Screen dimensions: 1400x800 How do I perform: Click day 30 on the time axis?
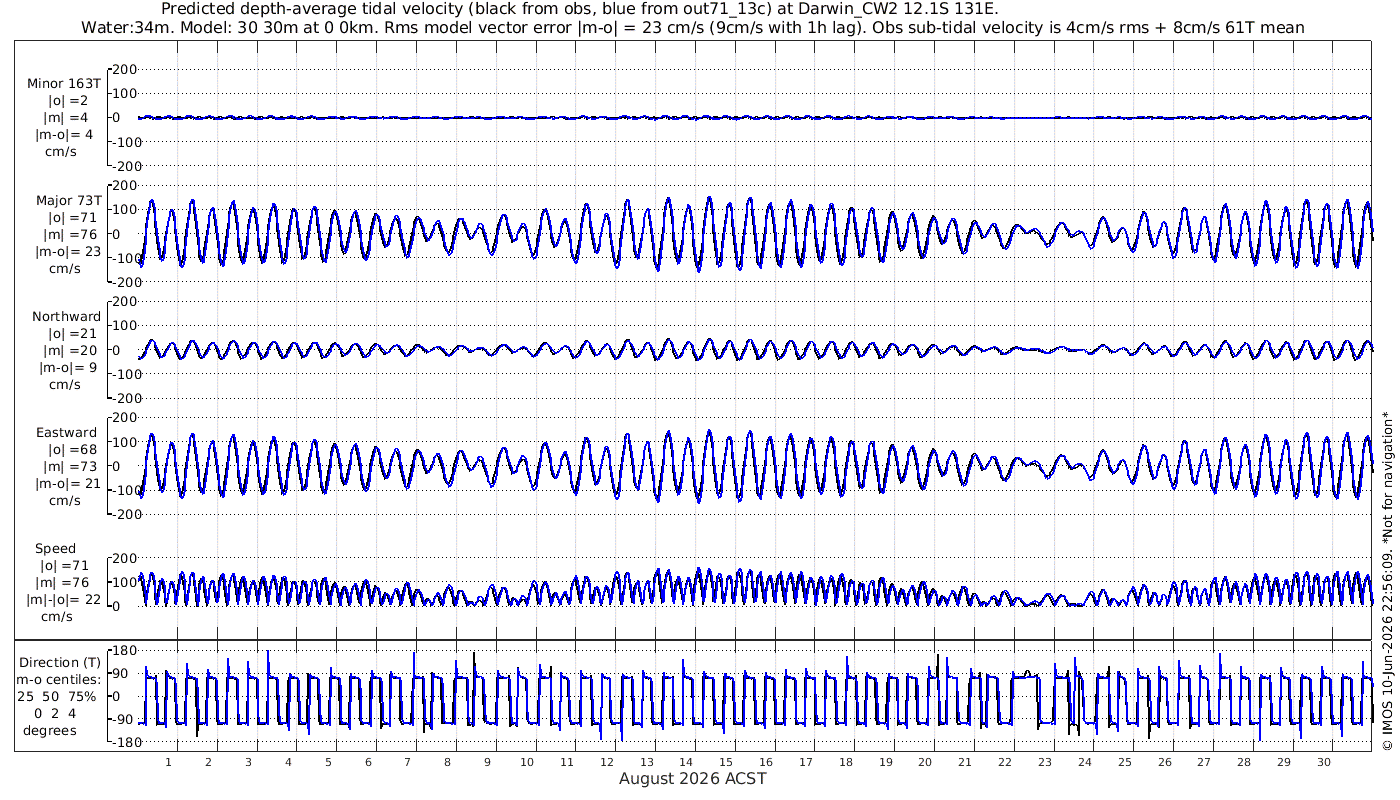pyautogui.click(x=1325, y=762)
